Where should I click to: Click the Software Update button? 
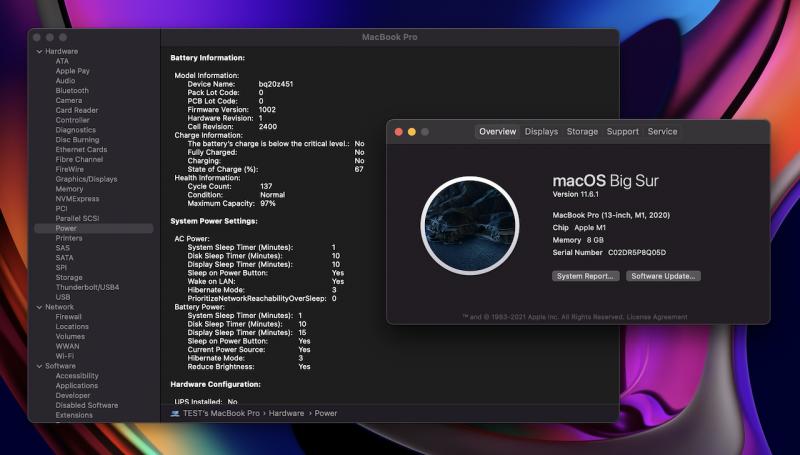click(663, 276)
